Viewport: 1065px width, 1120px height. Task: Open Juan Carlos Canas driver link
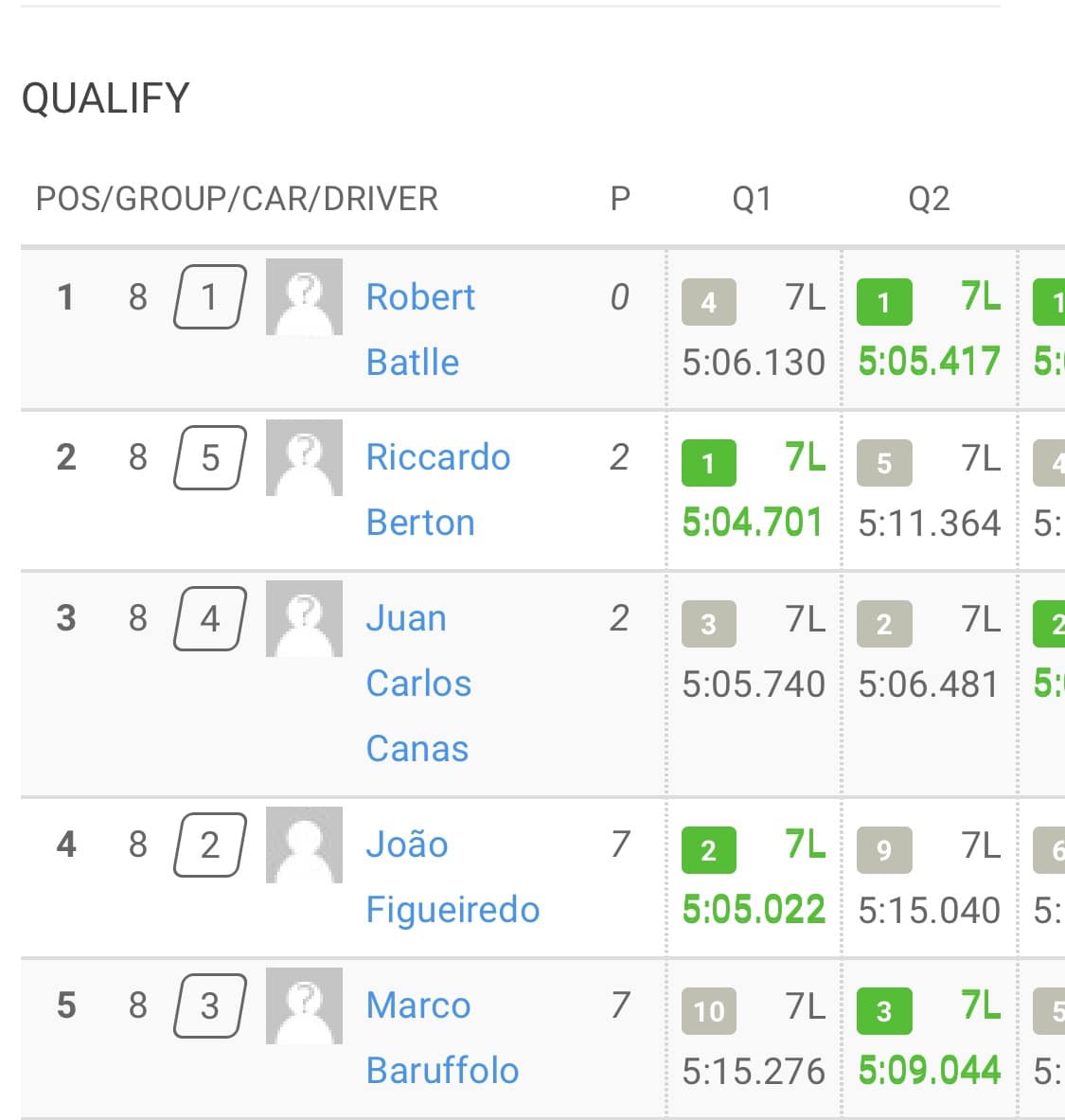point(418,684)
